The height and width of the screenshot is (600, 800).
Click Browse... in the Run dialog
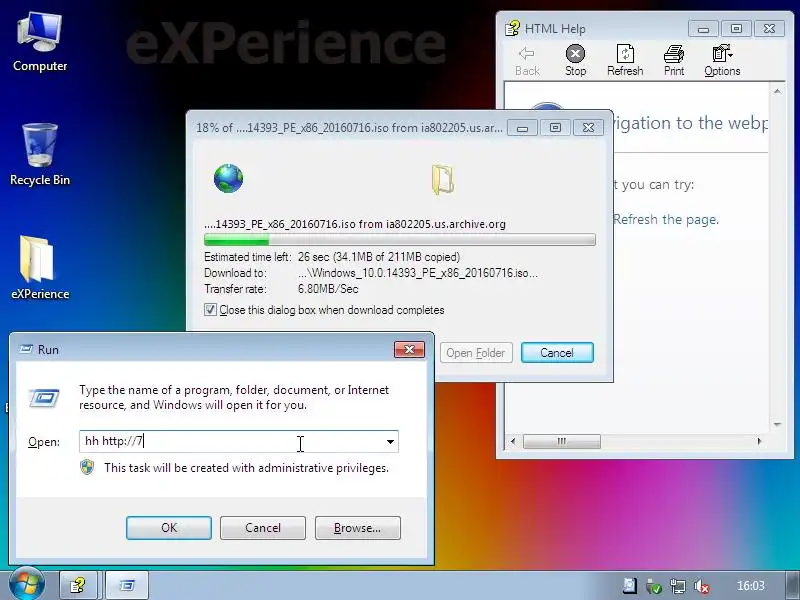358,528
